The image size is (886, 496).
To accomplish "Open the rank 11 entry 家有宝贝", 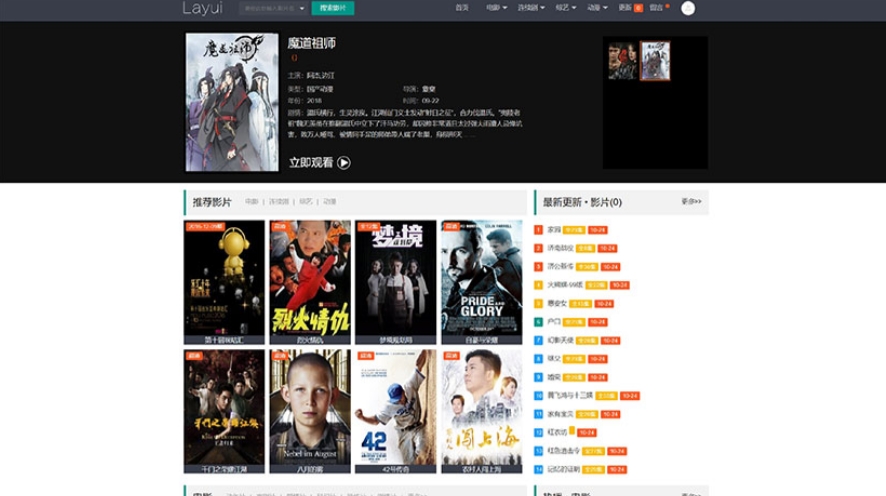I will click(561, 414).
